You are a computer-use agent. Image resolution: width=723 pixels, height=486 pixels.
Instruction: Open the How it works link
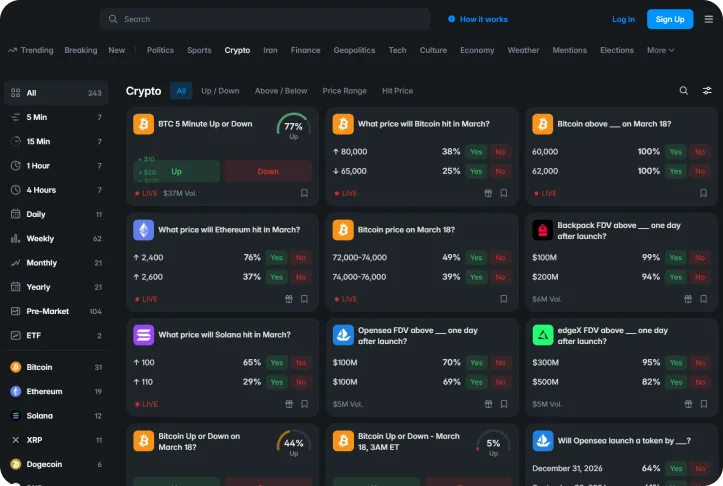coord(484,19)
